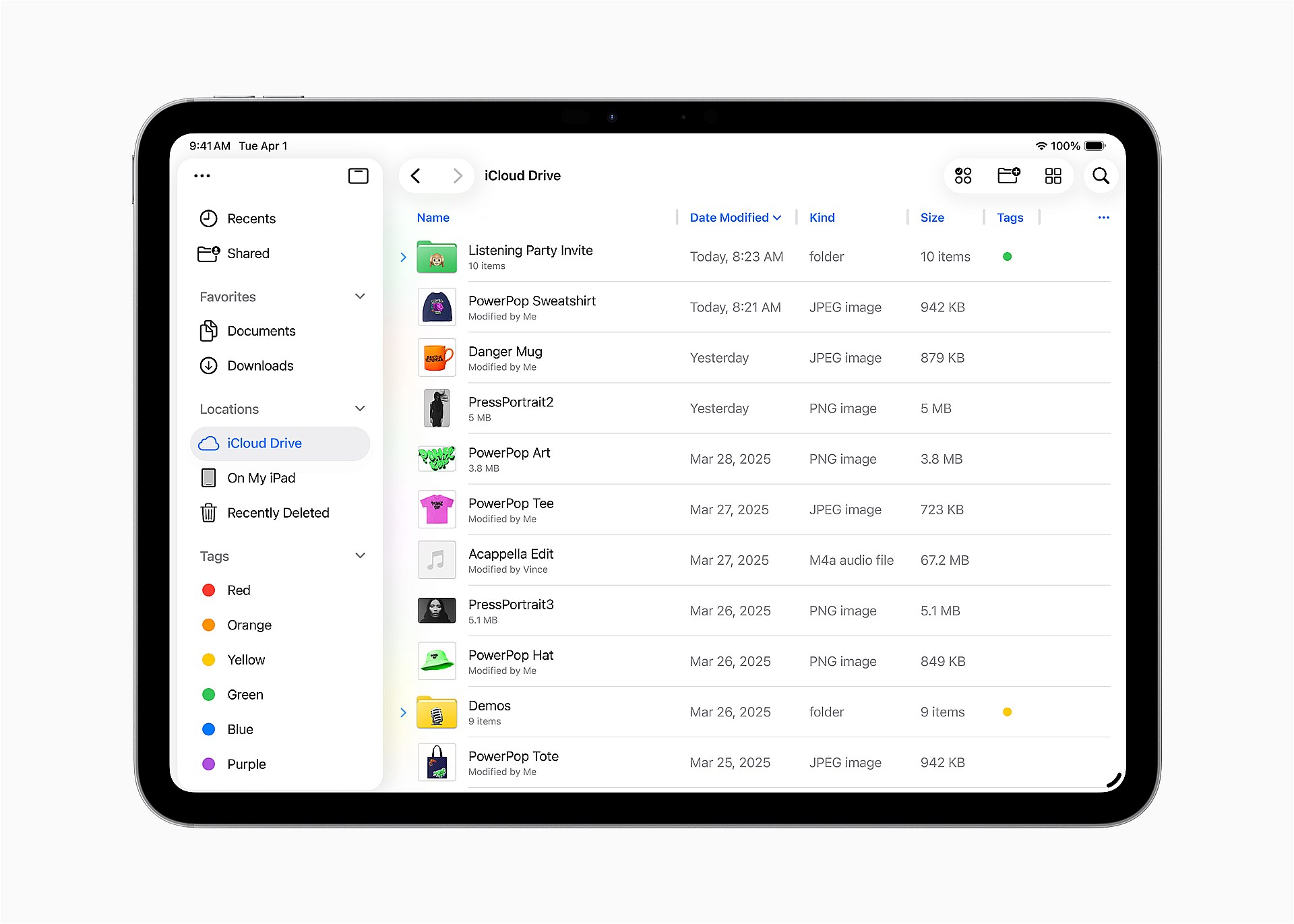The image size is (1294, 924).
Task: Select the 'Danger Mug' file name
Action: pyautogui.click(x=505, y=352)
